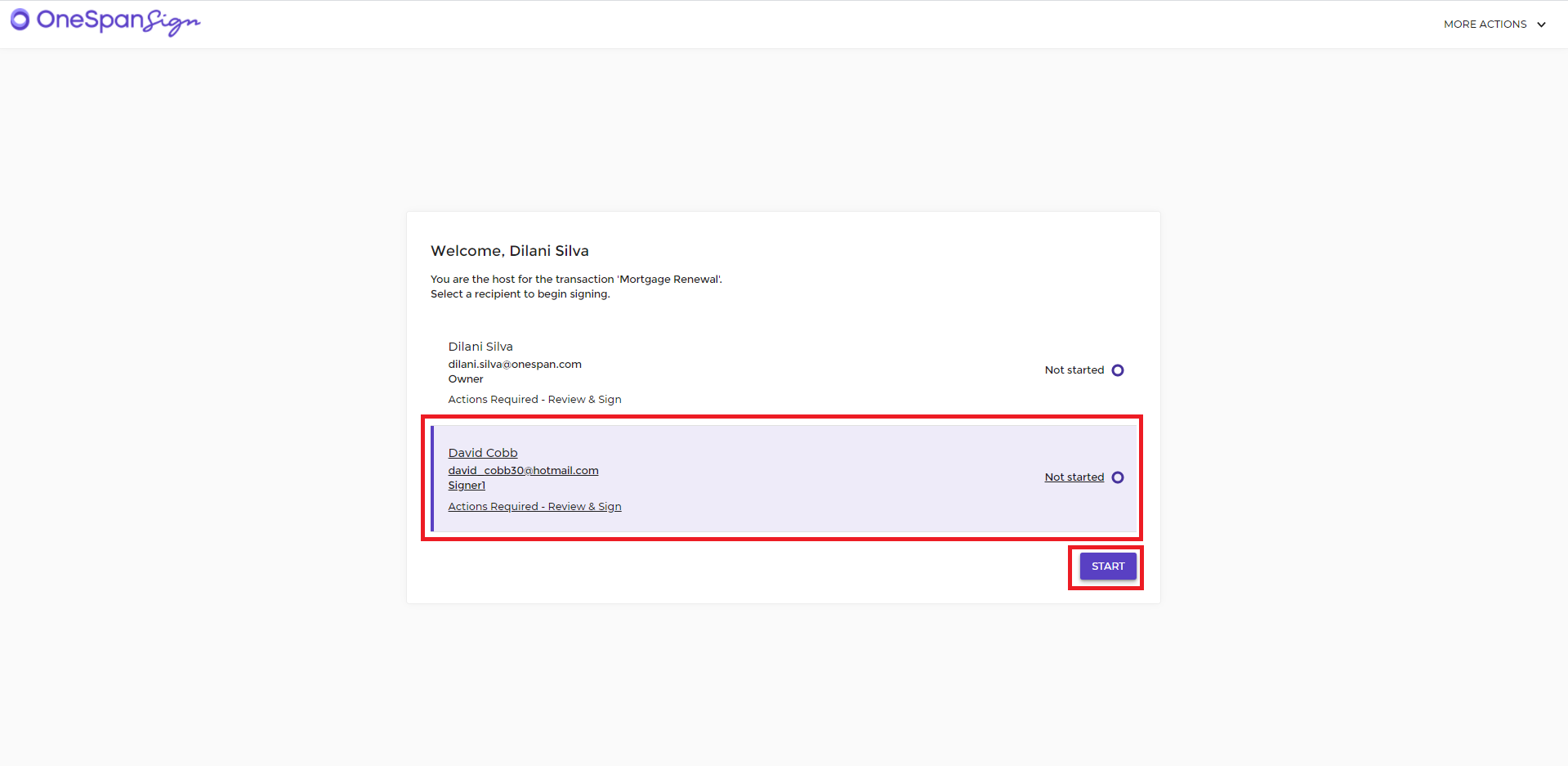The height and width of the screenshot is (766, 1568).
Task: Click the Select a recipient to begin signing text
Action: click(x=520, y=294)
